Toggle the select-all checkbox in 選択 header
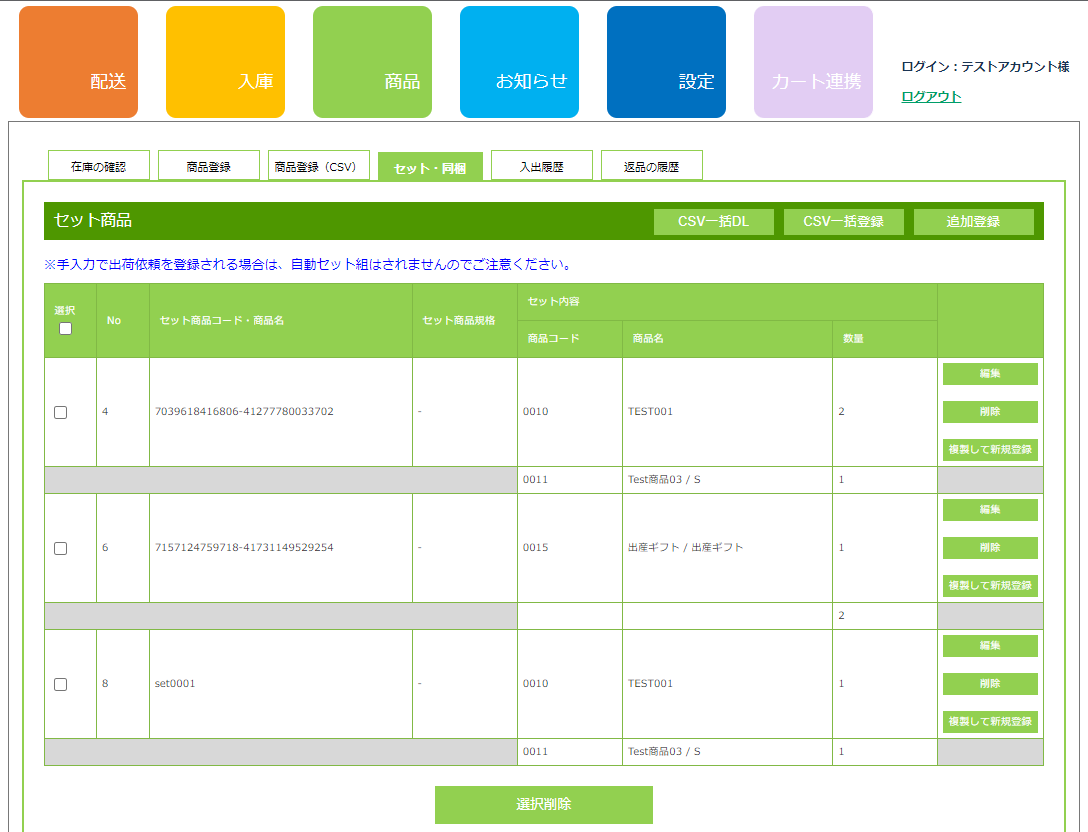 tap(66, 329)
